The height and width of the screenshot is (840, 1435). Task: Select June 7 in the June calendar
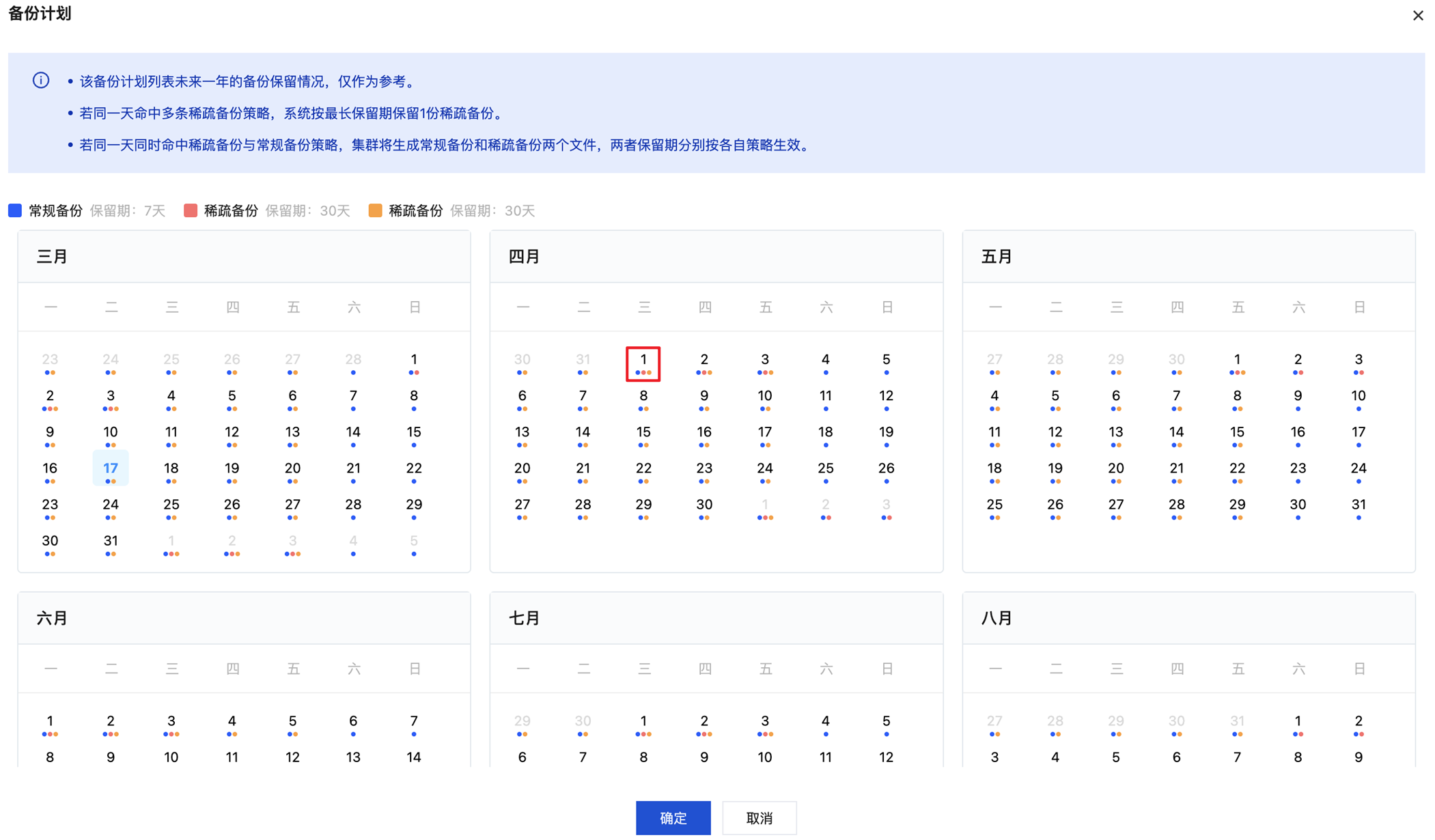point(414,722)
